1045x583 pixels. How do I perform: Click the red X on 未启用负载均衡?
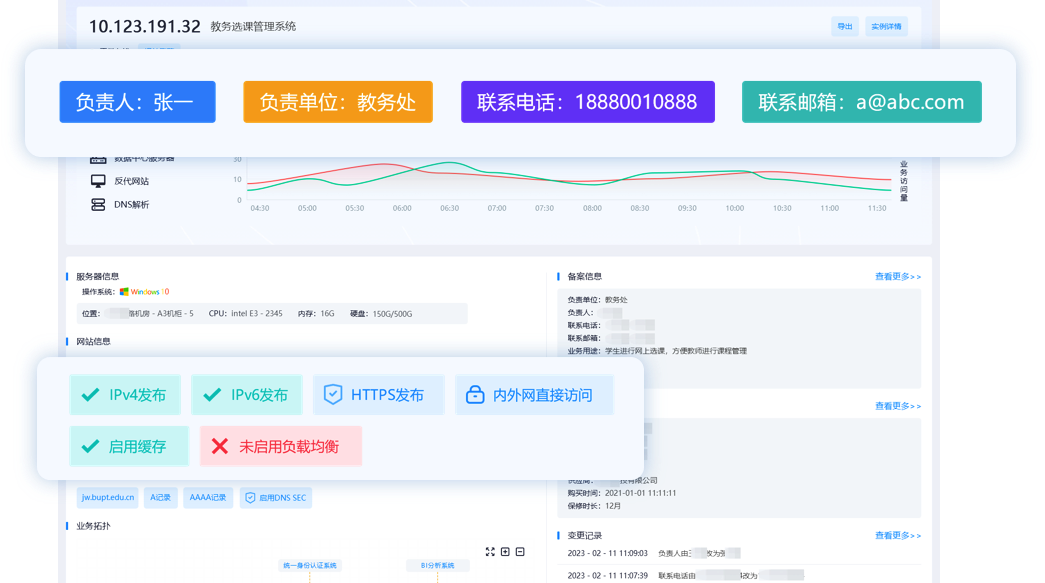tap(220, 446)
